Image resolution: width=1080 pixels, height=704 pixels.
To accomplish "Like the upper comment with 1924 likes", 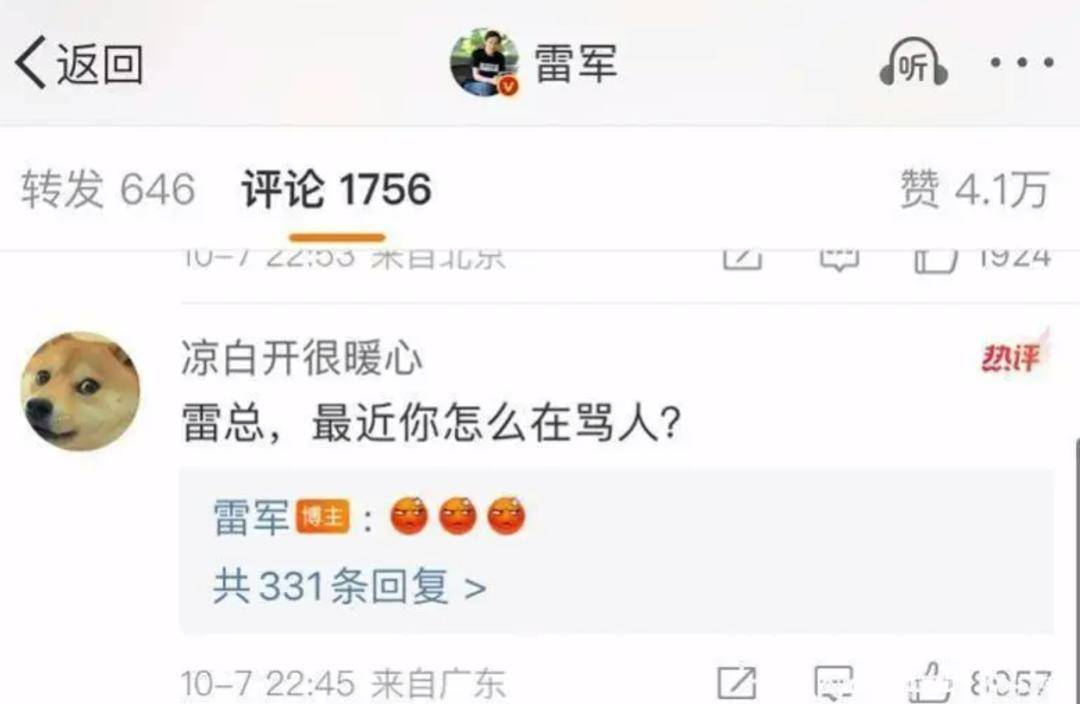I will (x=935, y=260).
